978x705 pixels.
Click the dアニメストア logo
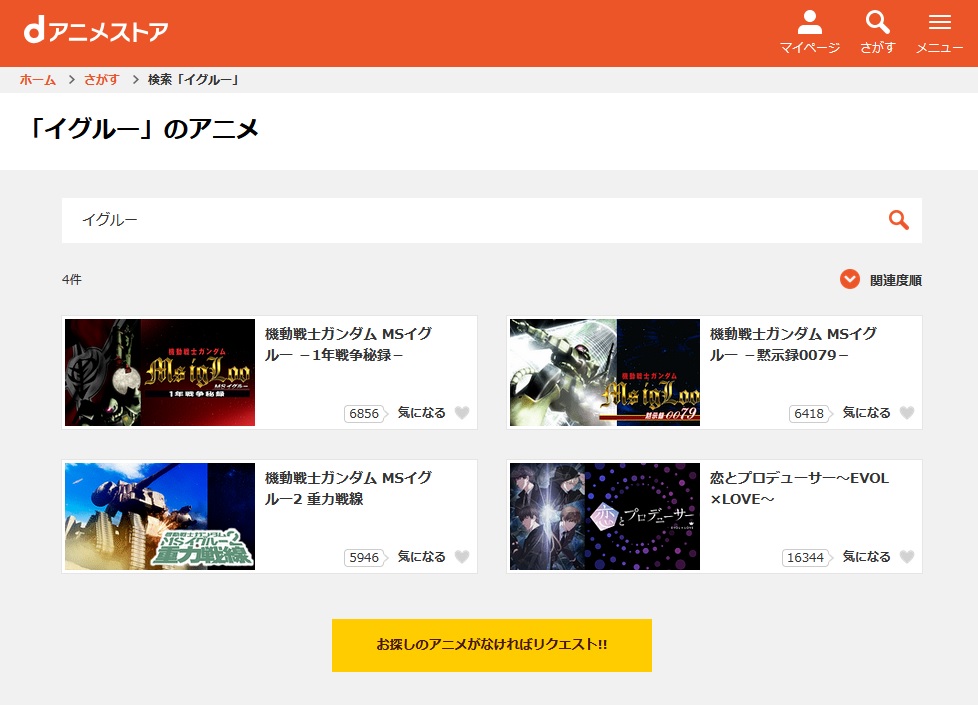[96, 31]
